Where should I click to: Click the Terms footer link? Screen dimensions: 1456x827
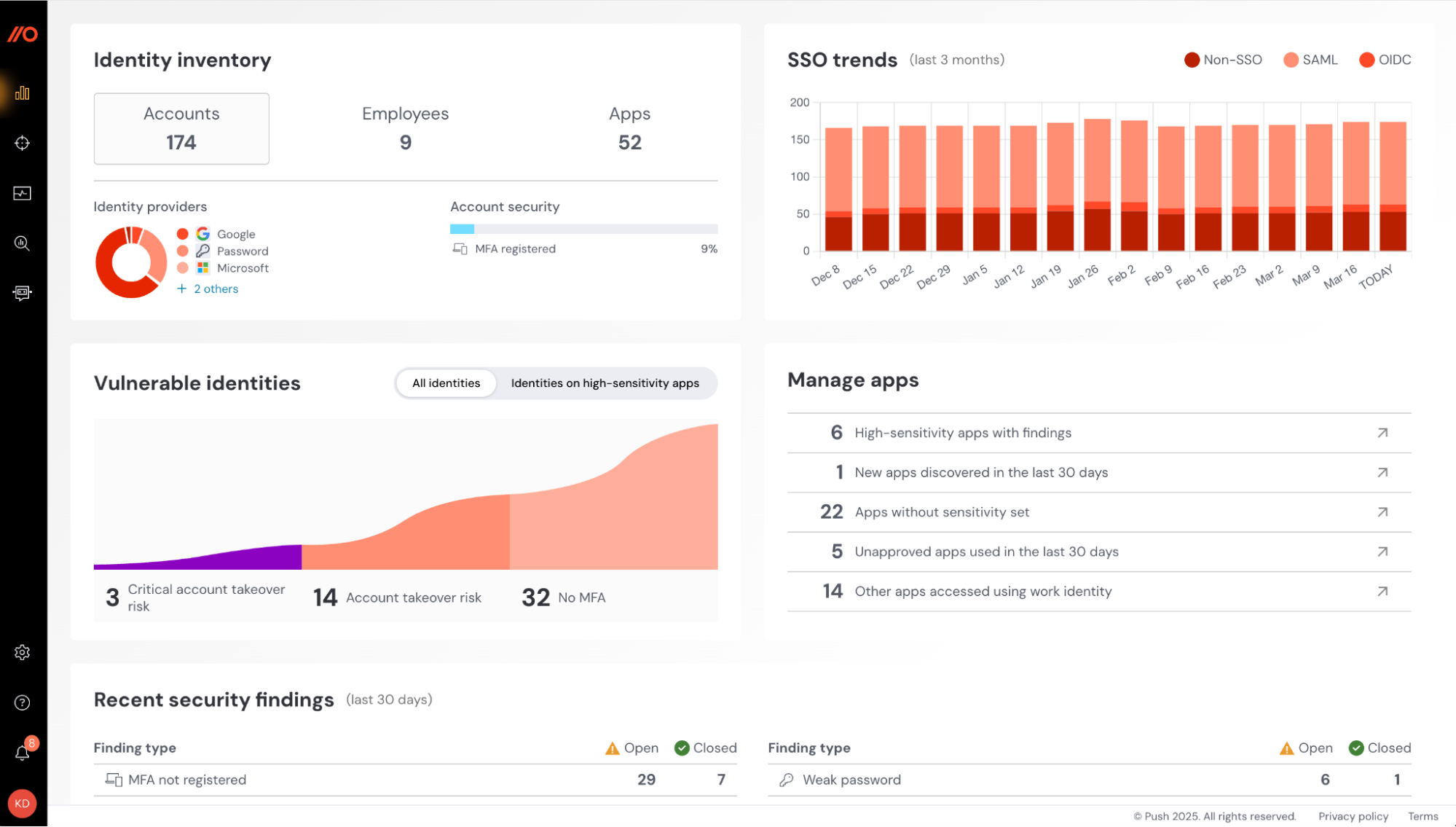[x=1422, y=816]
